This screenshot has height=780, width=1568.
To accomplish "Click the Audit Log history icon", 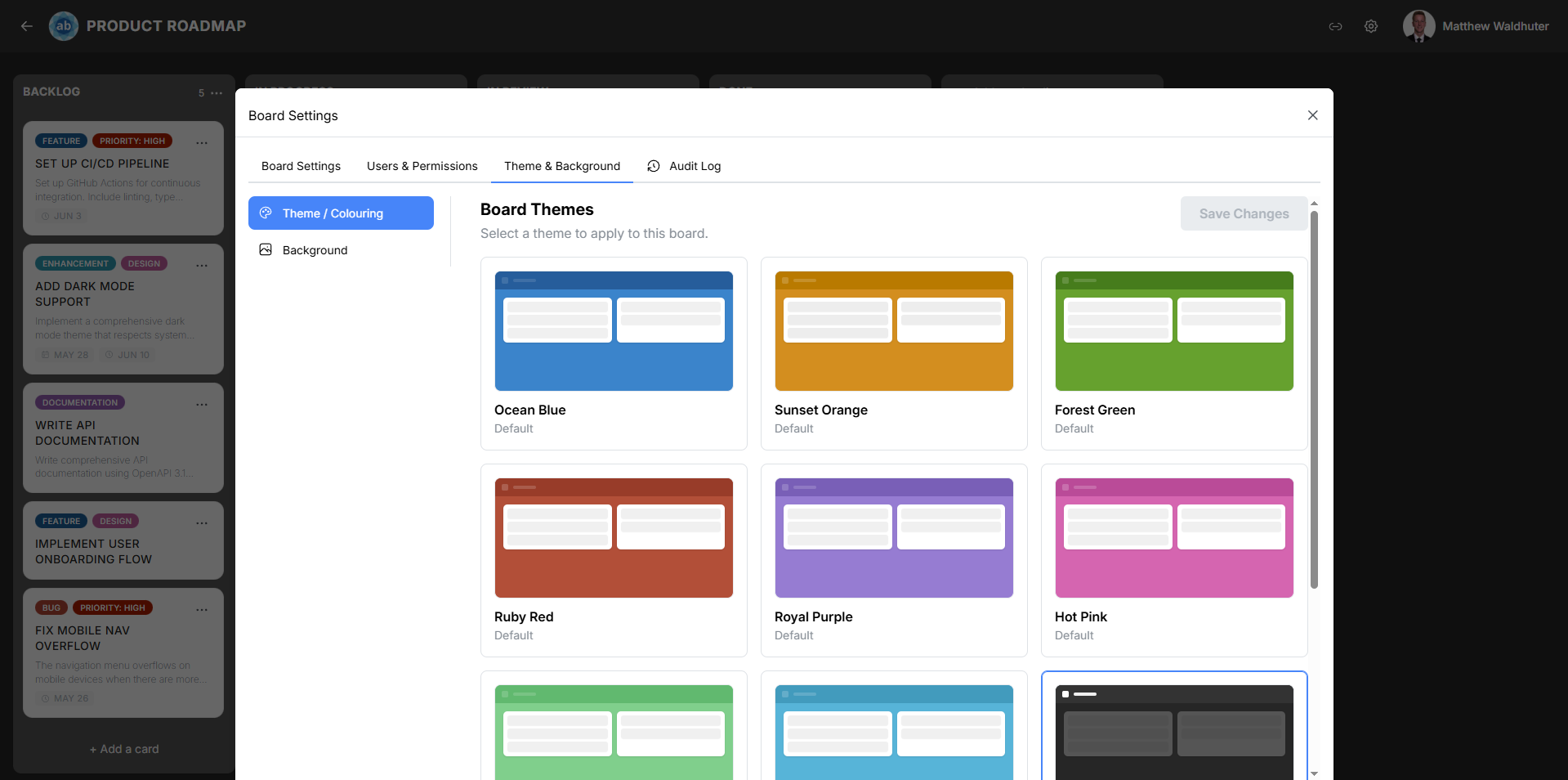I will tap(653, 166).
